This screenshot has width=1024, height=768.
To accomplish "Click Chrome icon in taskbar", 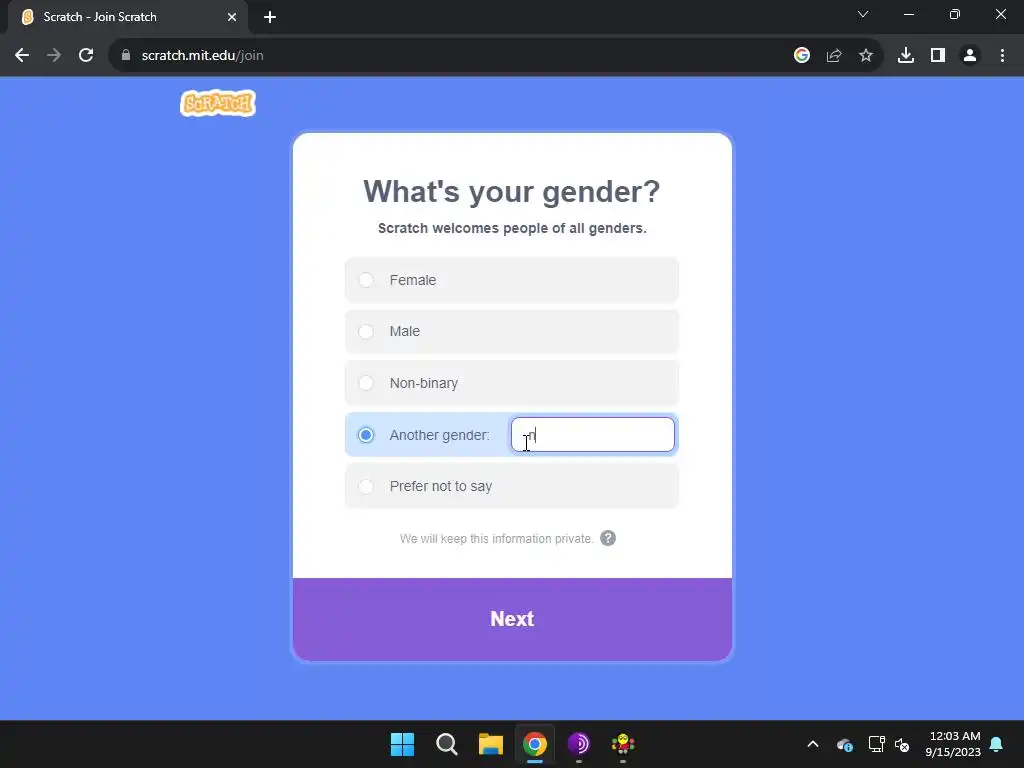I will coord(534,744).
